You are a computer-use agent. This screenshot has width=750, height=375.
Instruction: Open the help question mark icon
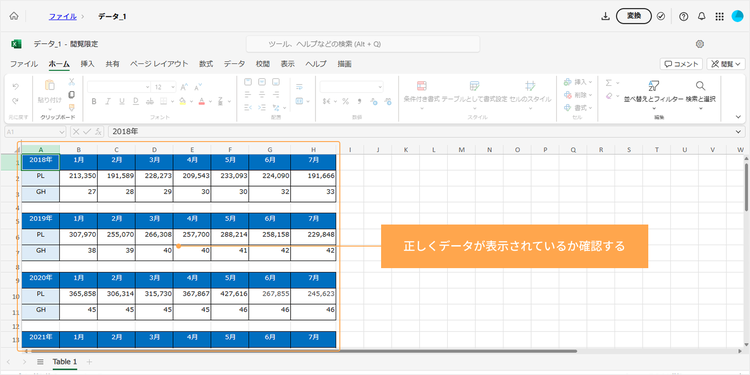click(x=684, y=16)
